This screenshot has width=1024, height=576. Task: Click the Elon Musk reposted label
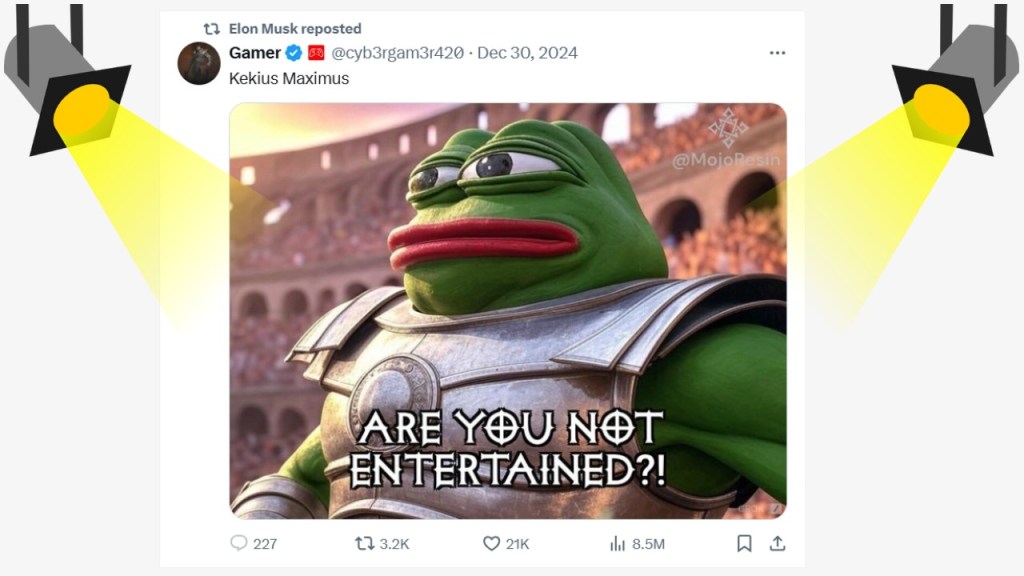[x=295, y=29]
